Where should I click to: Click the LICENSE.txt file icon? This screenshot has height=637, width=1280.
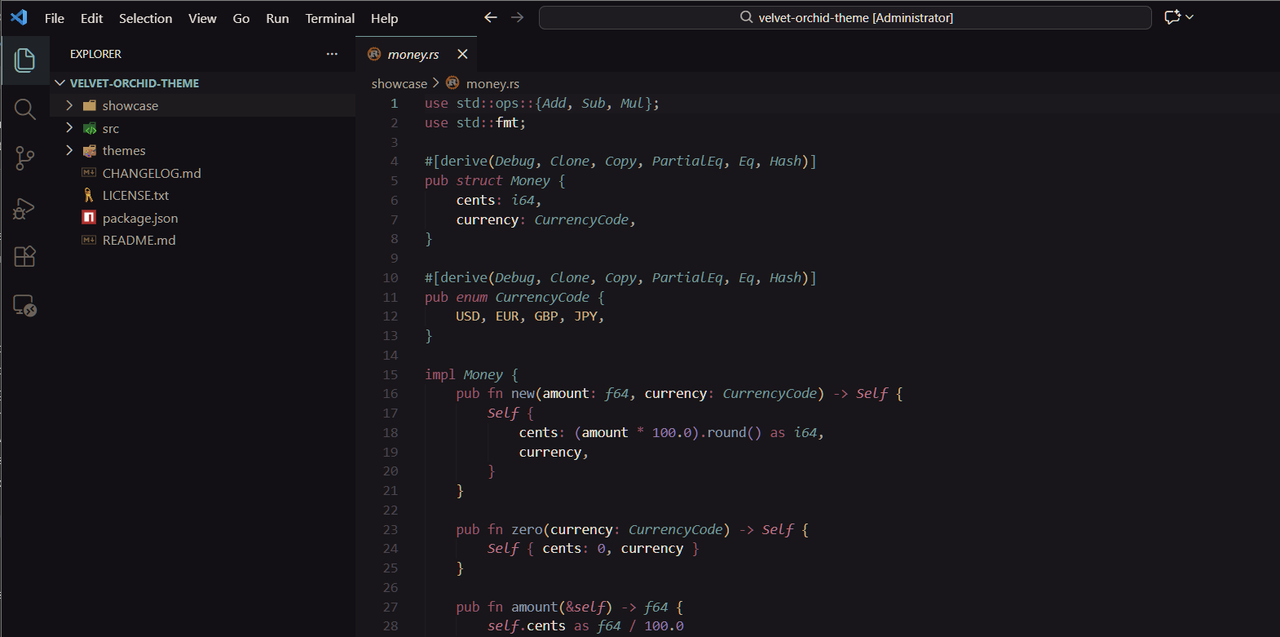(x=89, y=196)
